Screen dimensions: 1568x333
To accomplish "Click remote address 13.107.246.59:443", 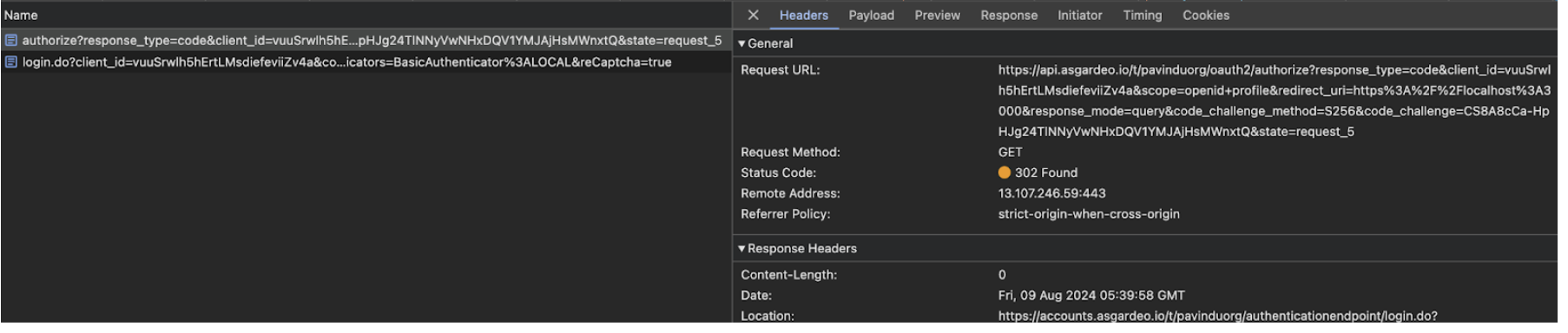I will tap(1051, 193).
